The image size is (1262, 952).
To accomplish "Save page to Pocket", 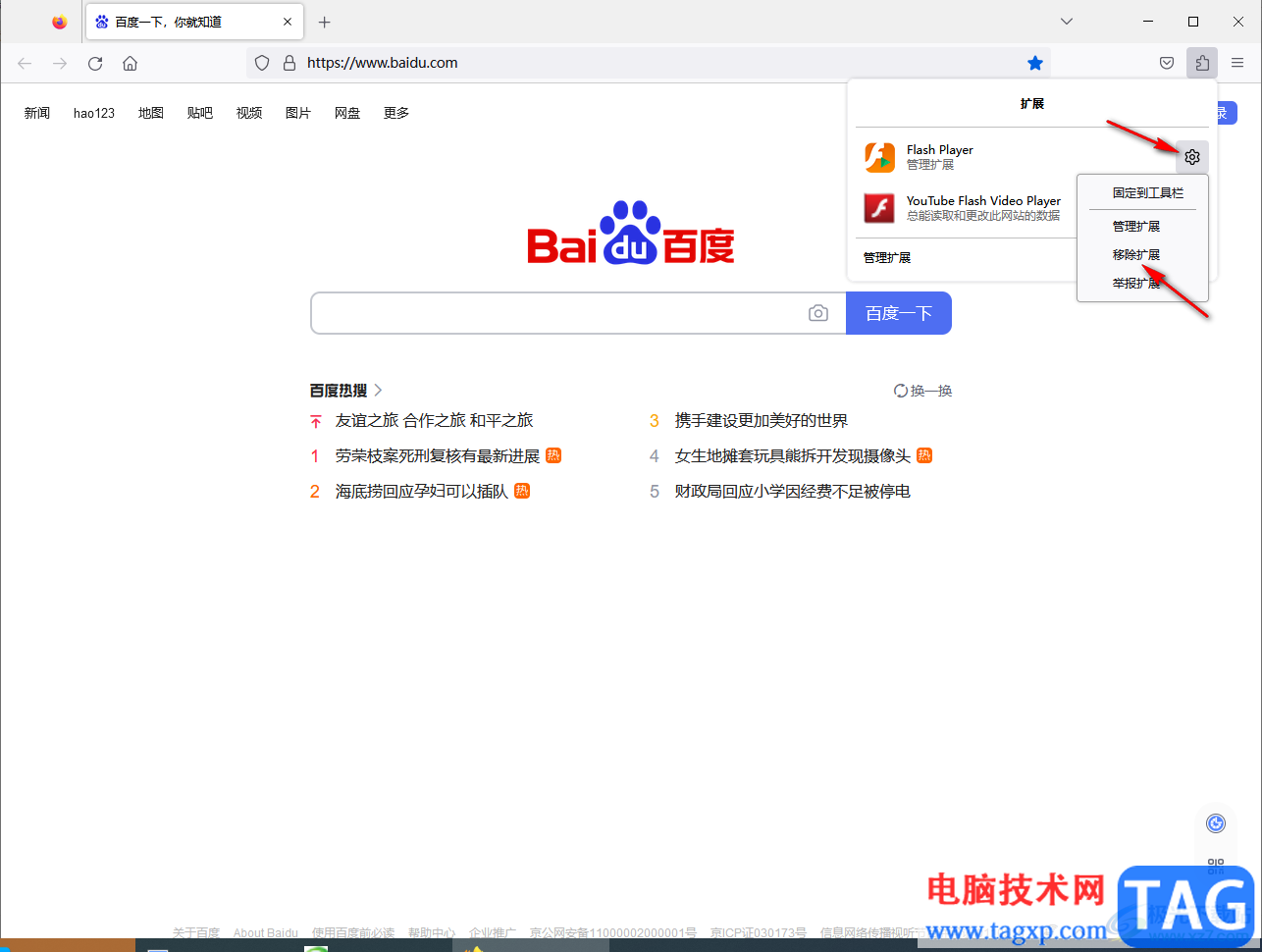I will tap(1167, 63).
